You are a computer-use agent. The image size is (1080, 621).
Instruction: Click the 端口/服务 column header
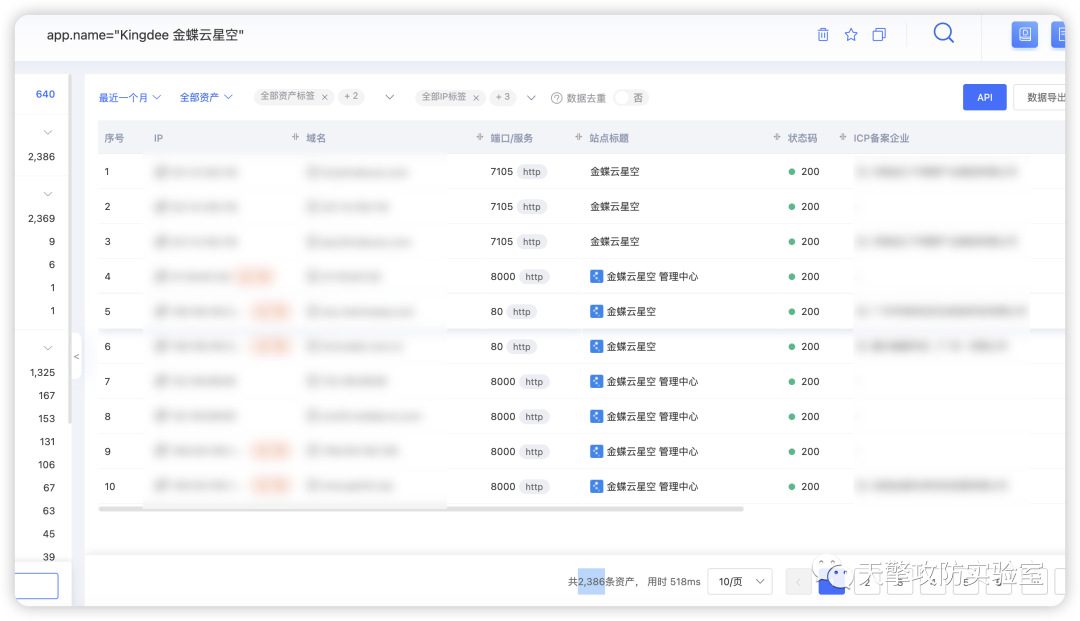pos(512,138)
